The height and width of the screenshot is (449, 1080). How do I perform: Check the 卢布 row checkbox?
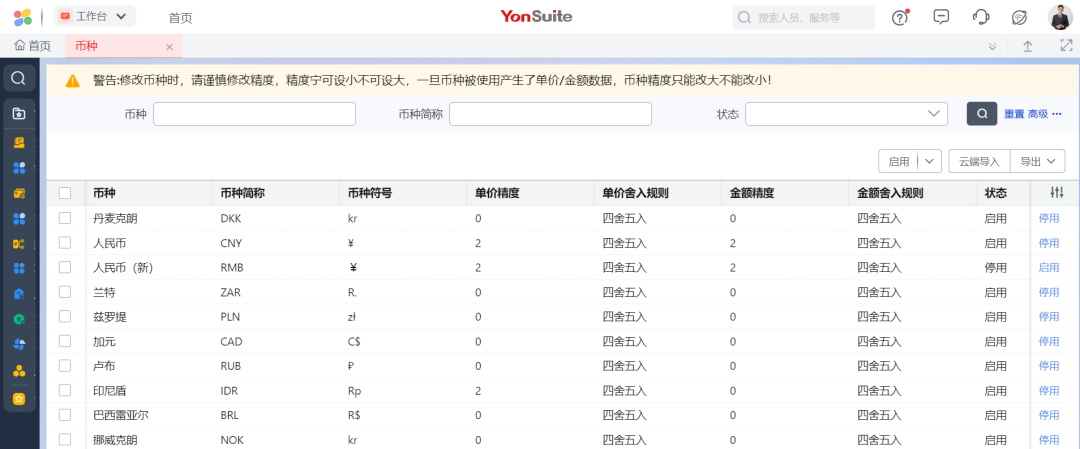[65, 366]
